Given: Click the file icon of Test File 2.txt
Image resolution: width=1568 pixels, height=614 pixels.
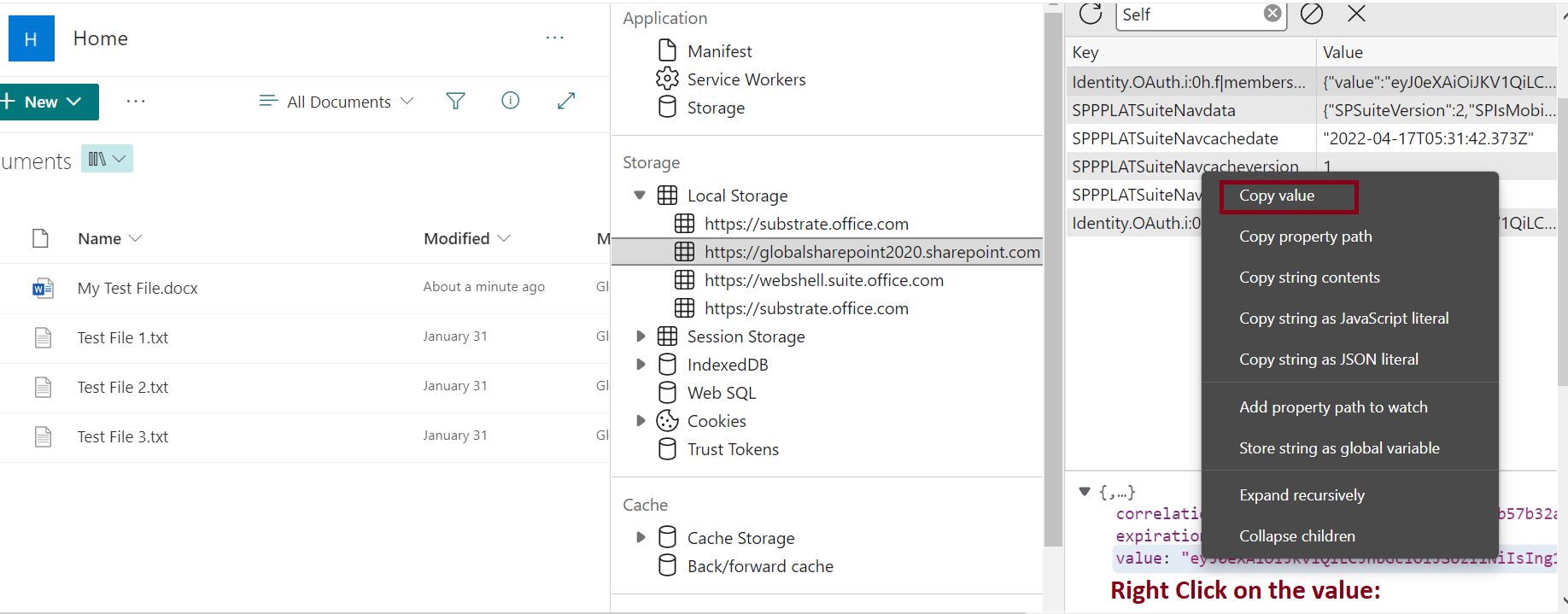Looking at the screenshot, I should pyautogui.click(x=43, y=387).
